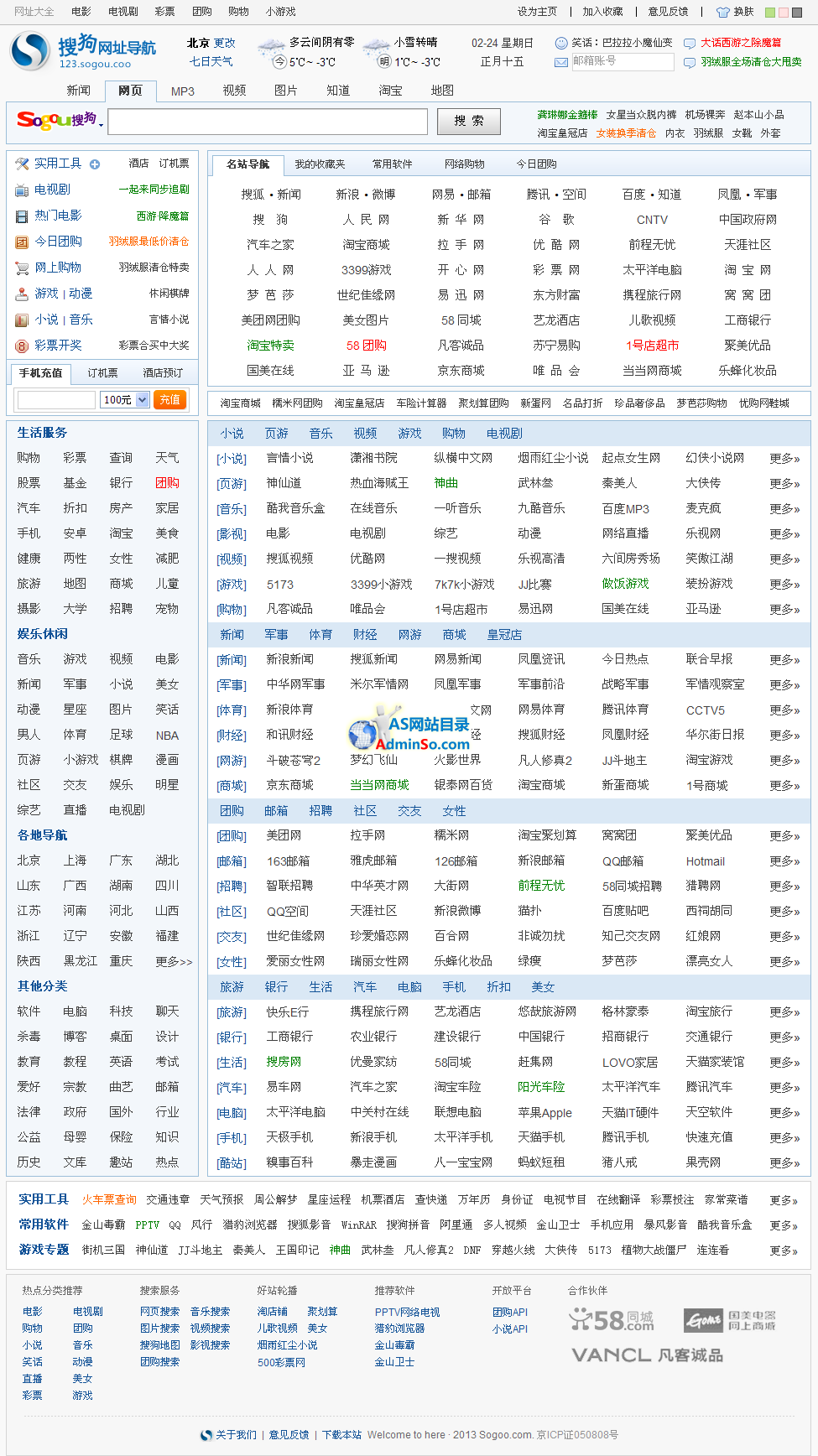Open the 淘宝特卖 link
This screenshot has height=1456, width=818.
coord(271,346)
